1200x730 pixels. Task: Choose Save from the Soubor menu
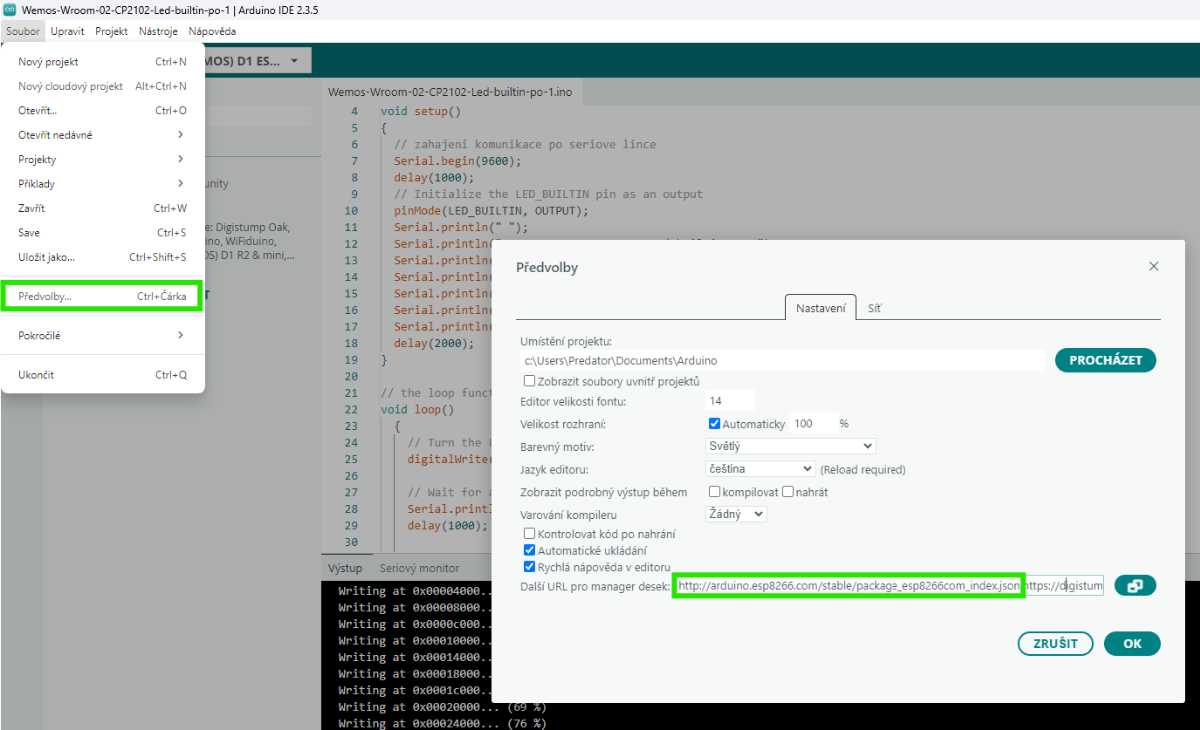(103, 232)
